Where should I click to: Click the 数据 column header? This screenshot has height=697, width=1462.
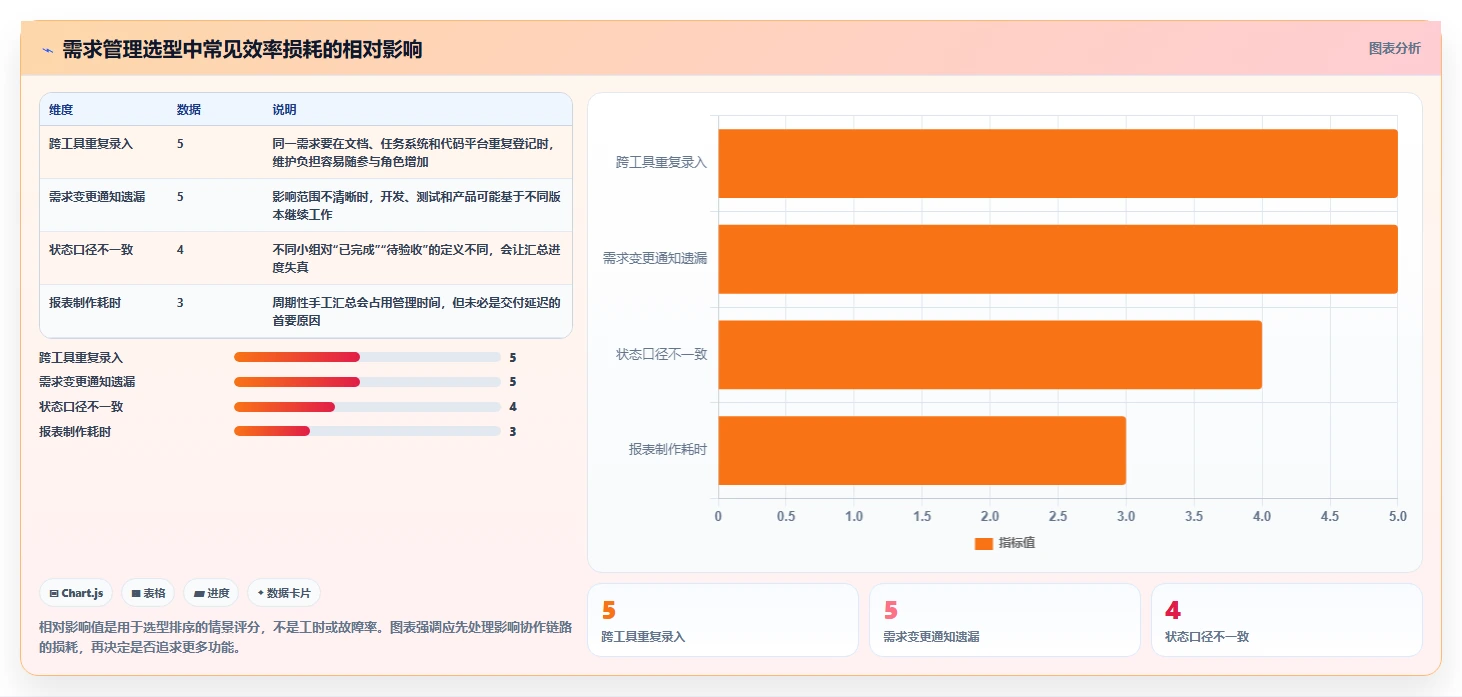point(189,110)
